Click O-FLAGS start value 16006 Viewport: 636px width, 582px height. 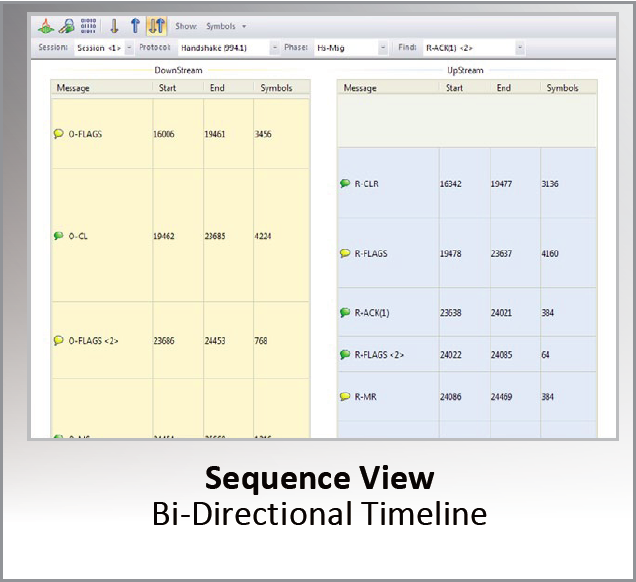(x=164, y=134)
